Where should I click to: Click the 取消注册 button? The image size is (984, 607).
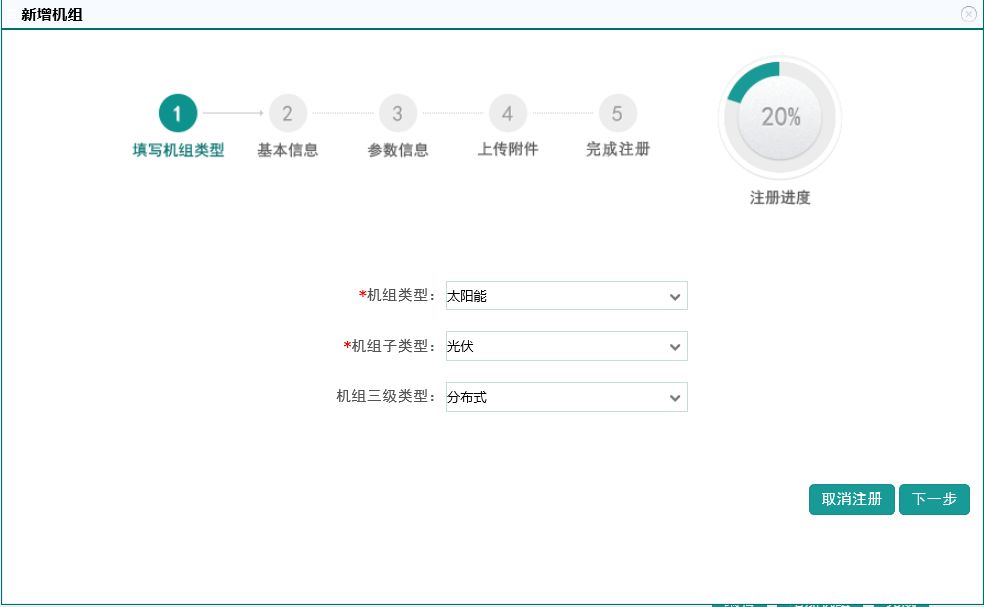click(851, 499)
